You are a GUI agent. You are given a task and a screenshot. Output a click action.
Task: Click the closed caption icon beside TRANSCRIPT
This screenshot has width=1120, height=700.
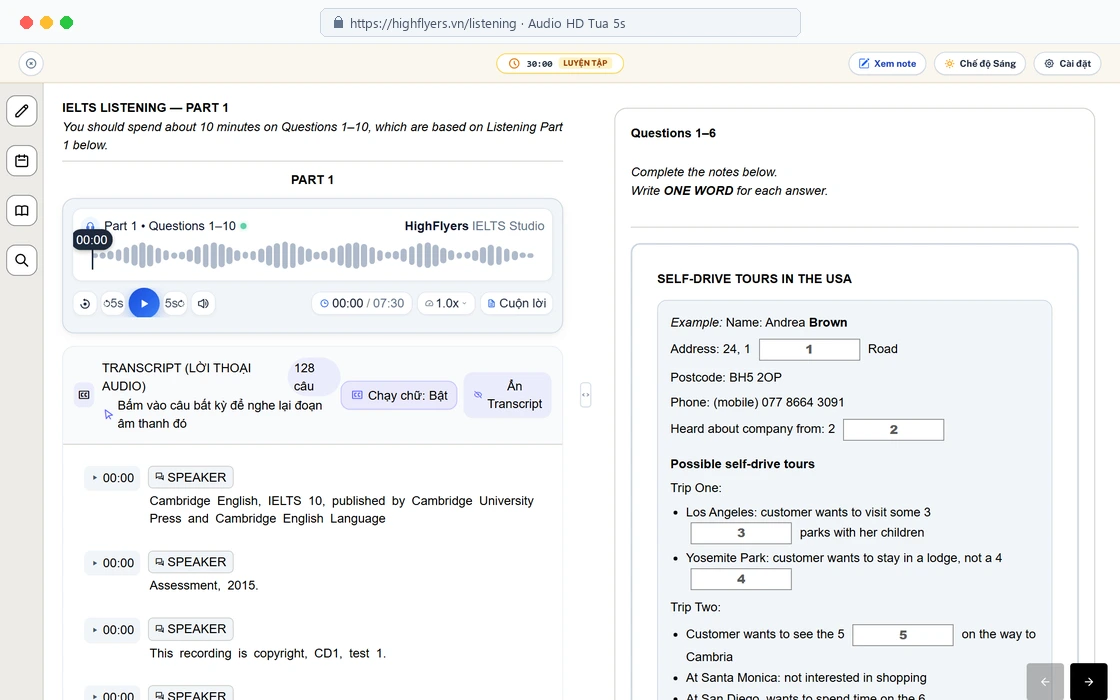84,395
